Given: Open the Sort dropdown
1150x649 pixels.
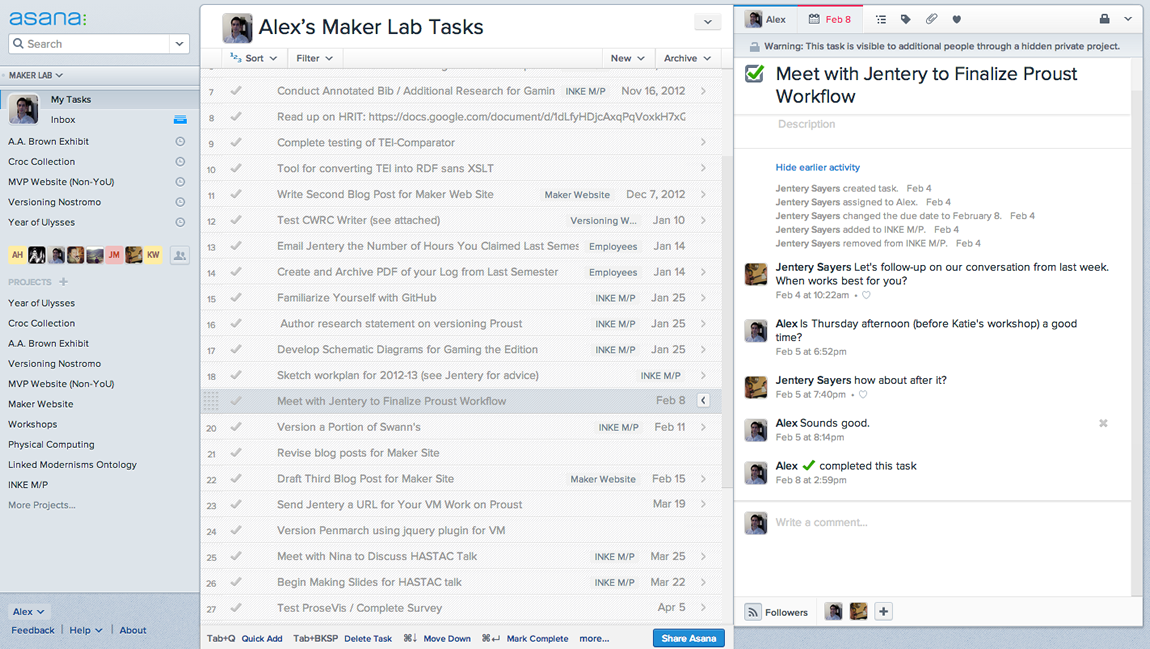Looking at the screenshot, I should [x=255, y=58].
